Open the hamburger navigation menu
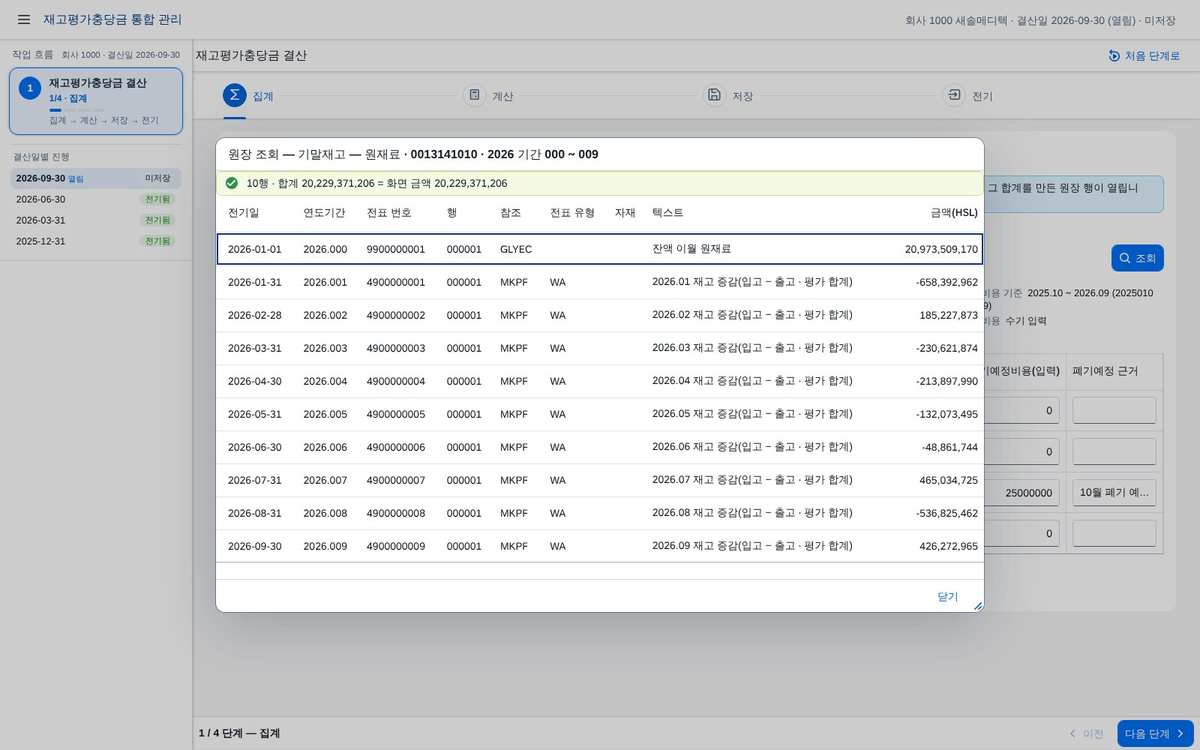The image size is (1200, 750). coord(24,20)
